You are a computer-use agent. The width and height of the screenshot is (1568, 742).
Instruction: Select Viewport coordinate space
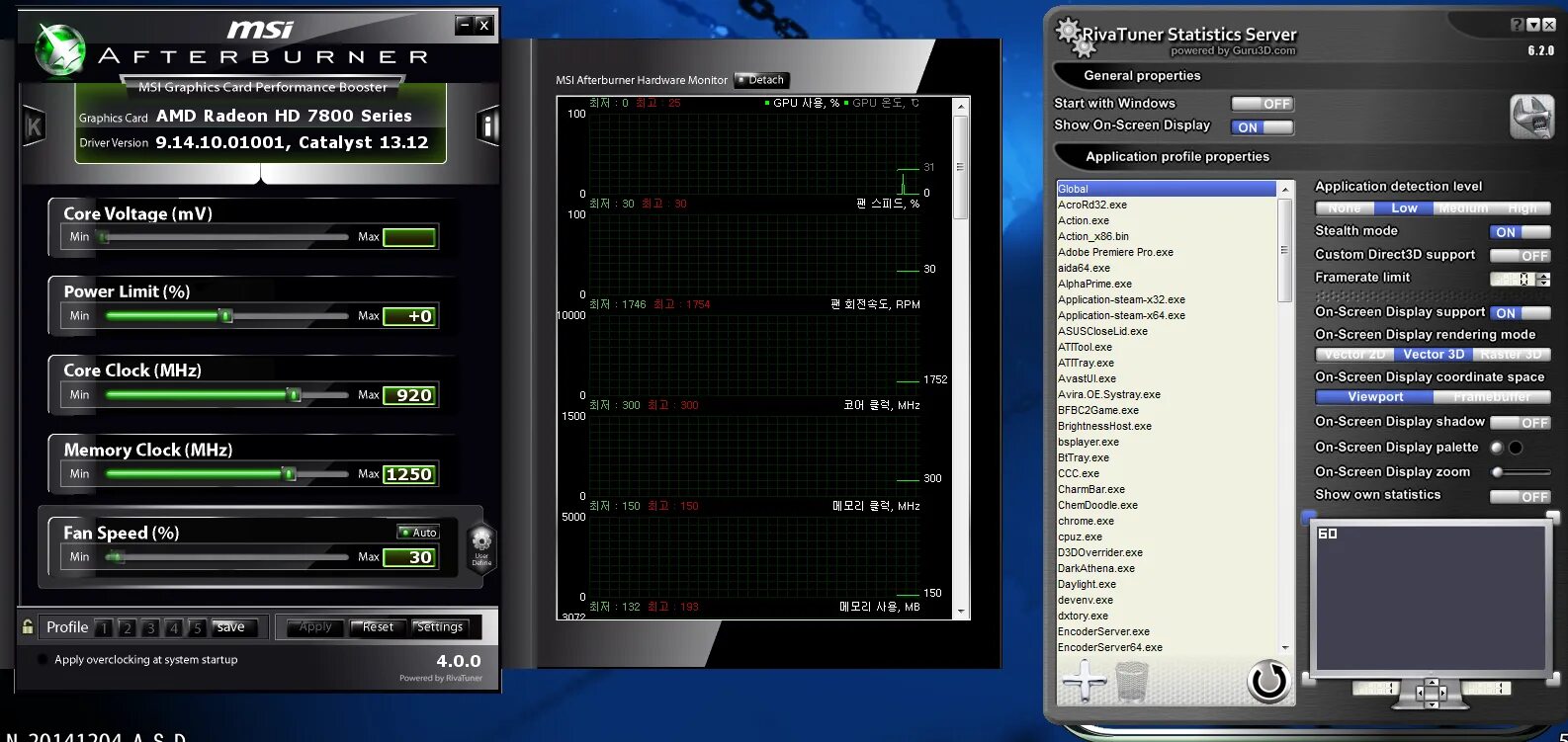pos(1374,397)
